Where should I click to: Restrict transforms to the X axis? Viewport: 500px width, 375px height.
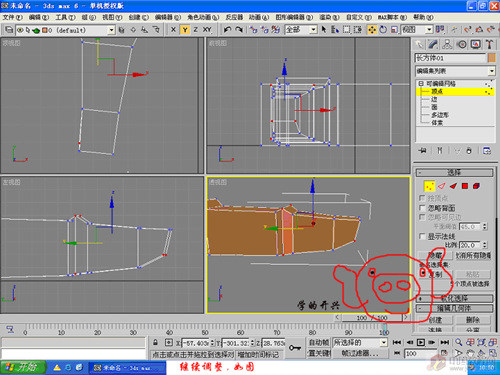(x=173, y=30)
